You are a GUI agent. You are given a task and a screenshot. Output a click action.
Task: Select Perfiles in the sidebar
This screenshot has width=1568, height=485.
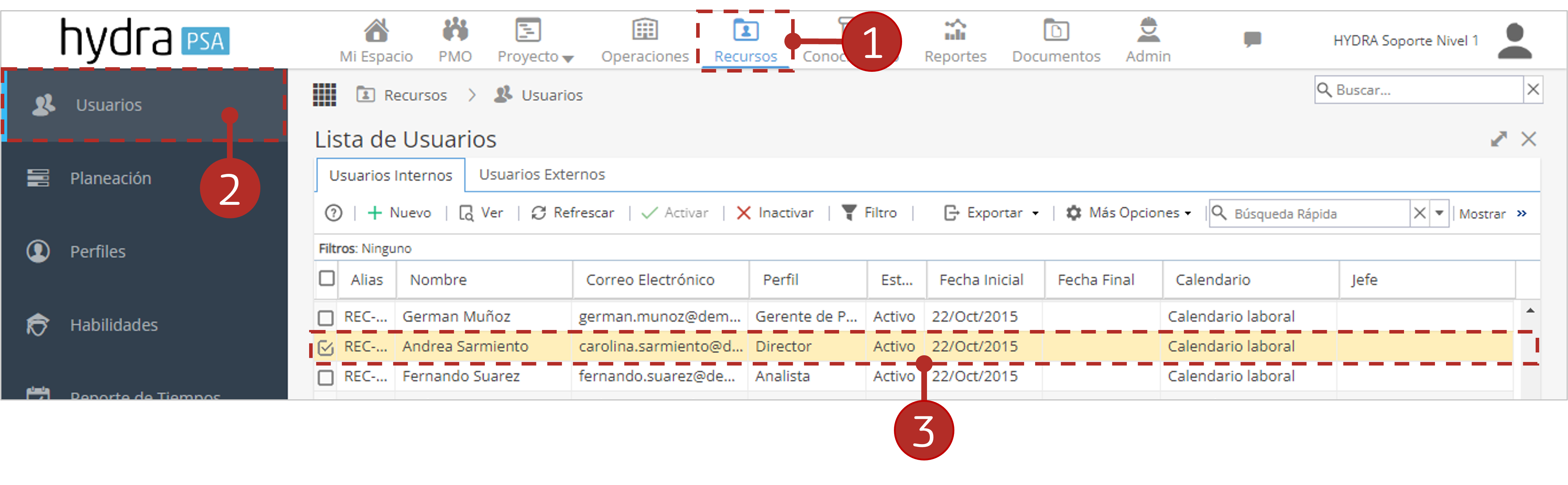pyautogui.click(x=97, y=251)
